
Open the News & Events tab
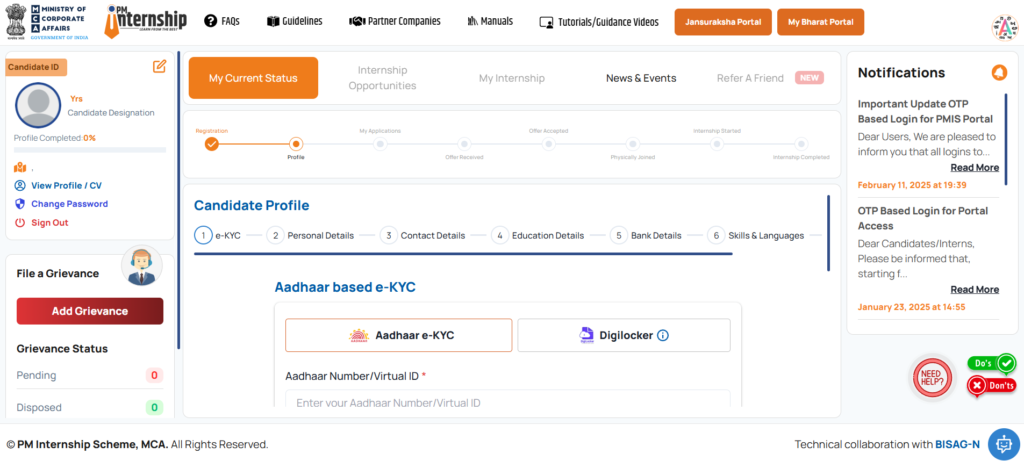(641, 78)
